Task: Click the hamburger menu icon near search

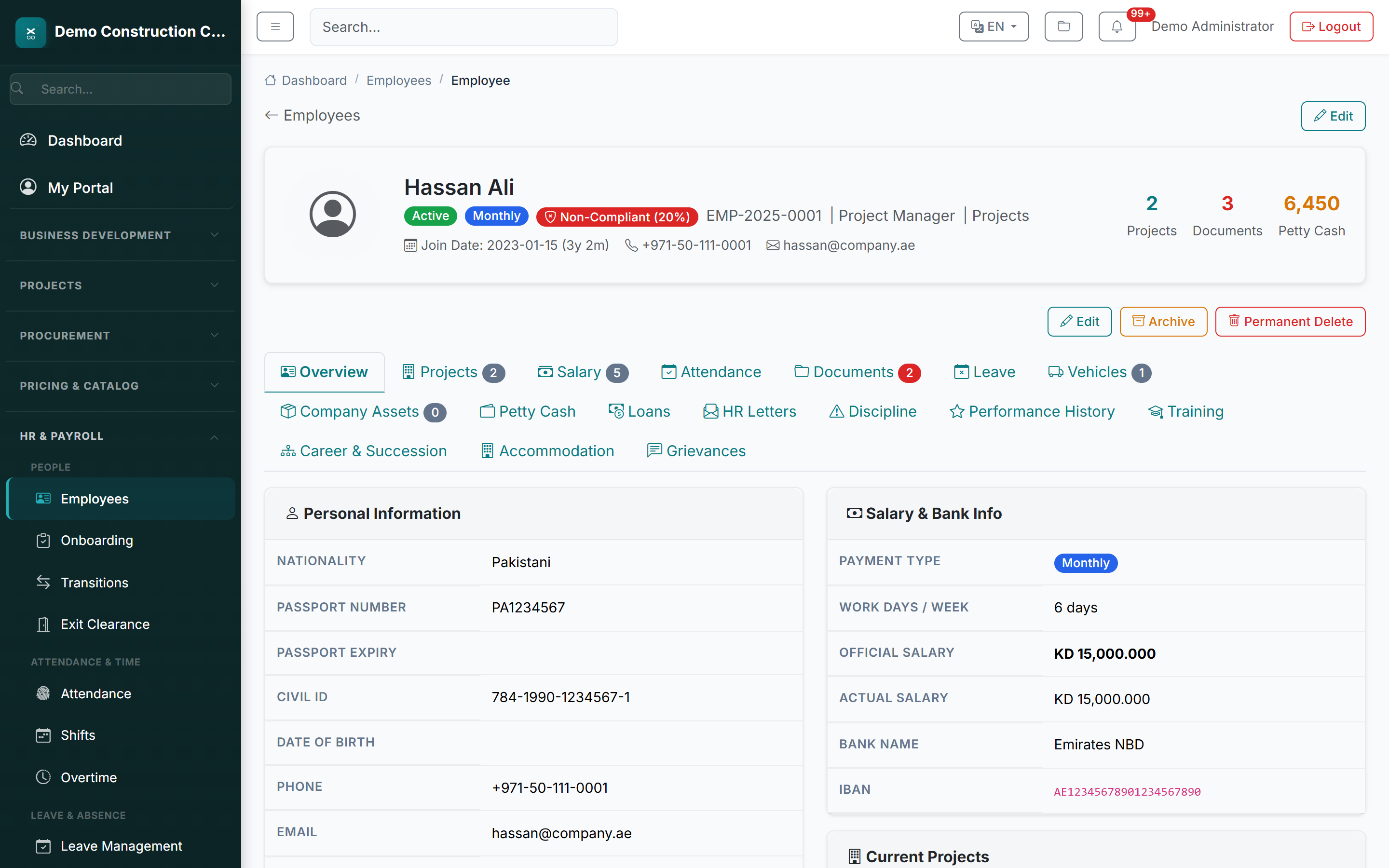Action: pyautogui.click(x=275, y=27)
